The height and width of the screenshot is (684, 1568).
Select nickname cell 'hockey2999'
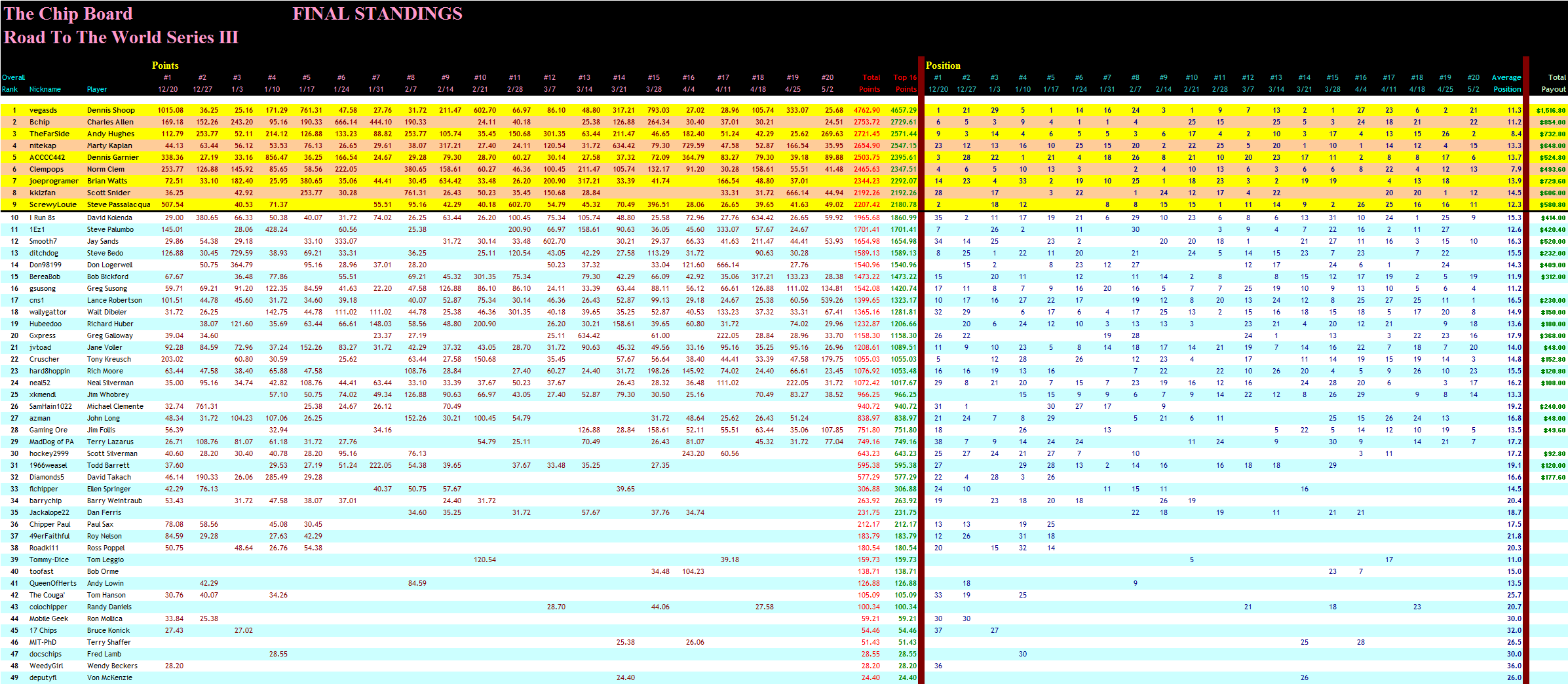pyautogui.click(x=49, y=454)
